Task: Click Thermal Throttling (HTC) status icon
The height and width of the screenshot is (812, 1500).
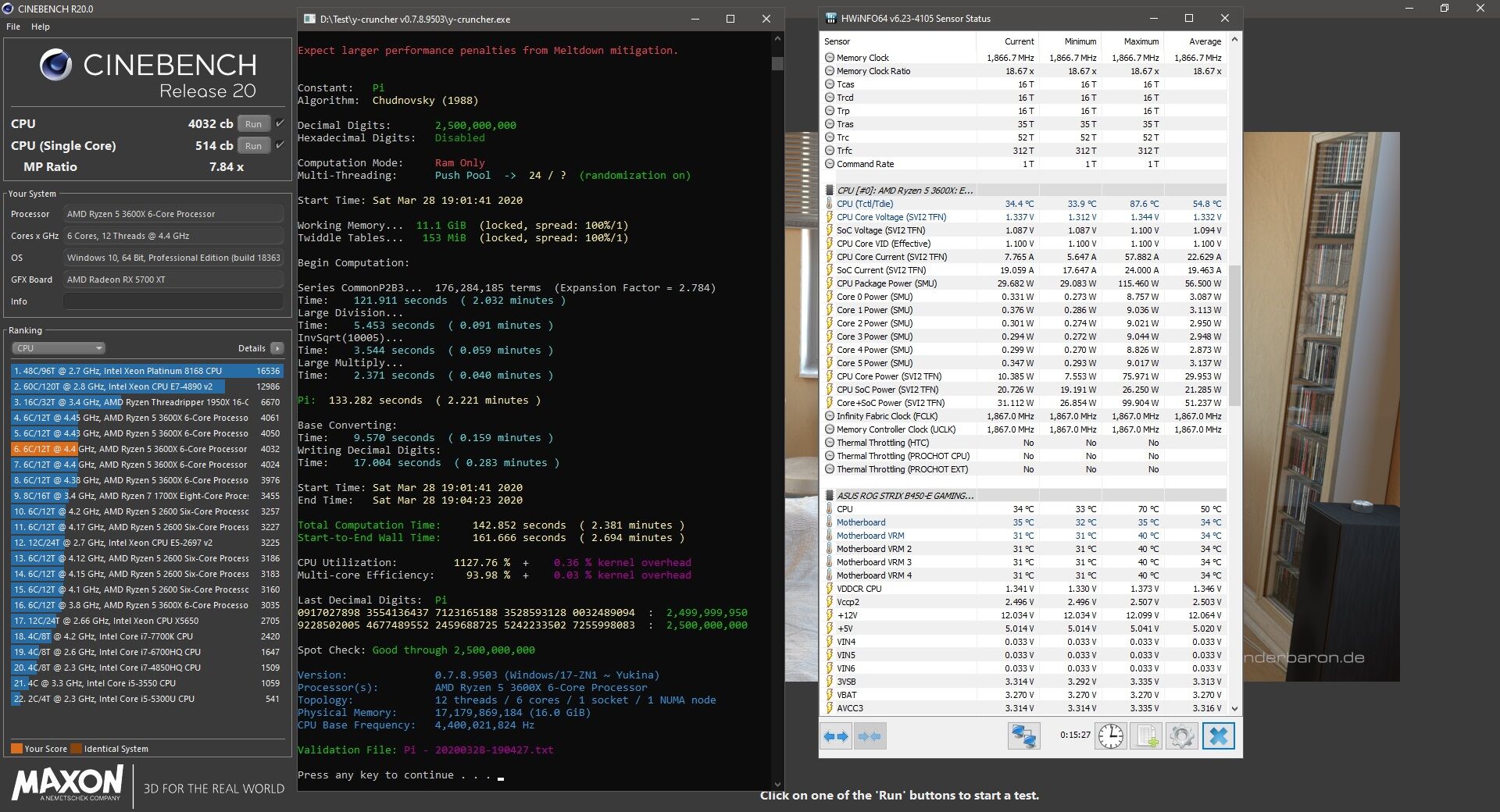Action: [x=830, y=443]
